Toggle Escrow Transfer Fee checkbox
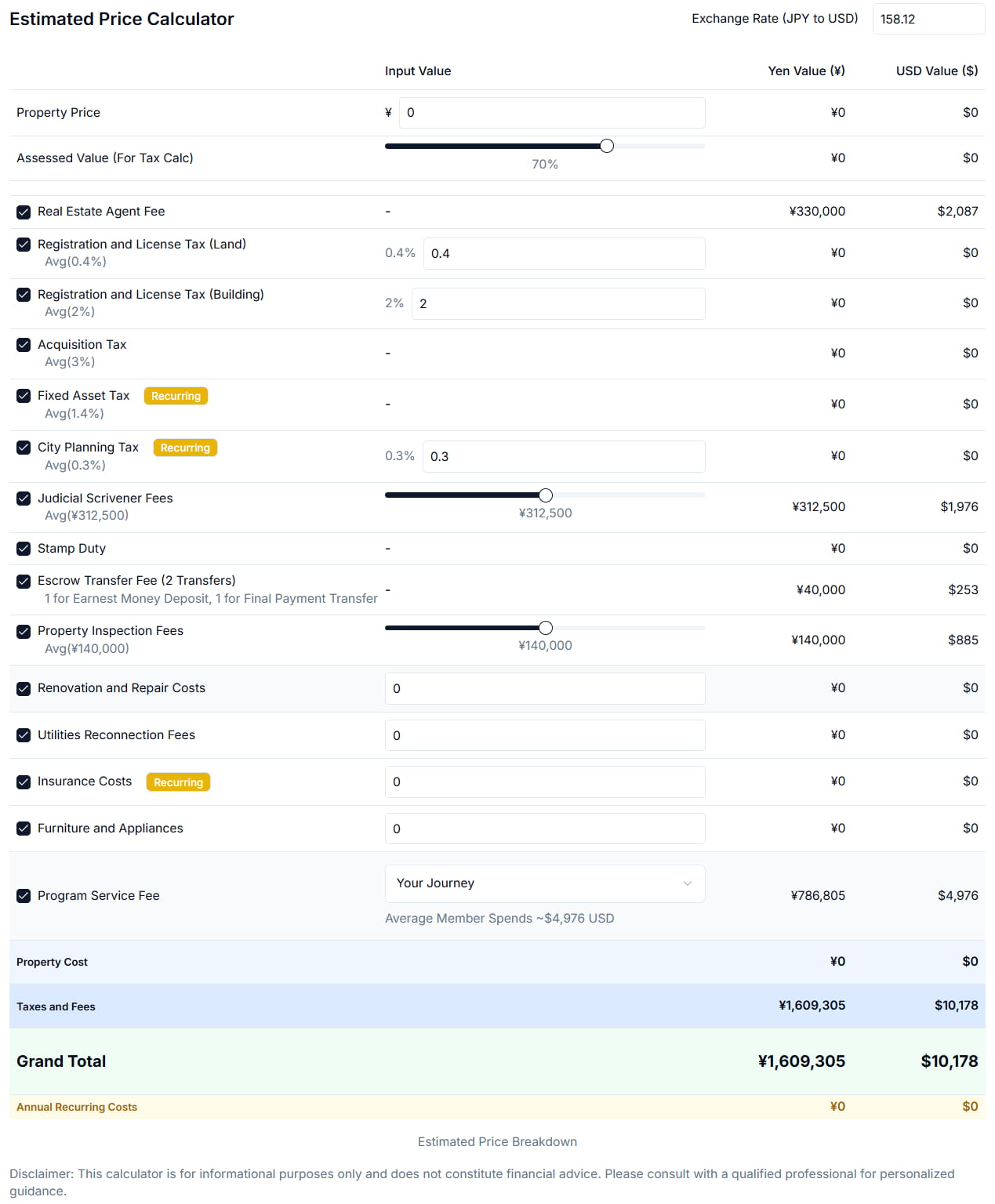The image size is (995, 1204). [24, 581]
